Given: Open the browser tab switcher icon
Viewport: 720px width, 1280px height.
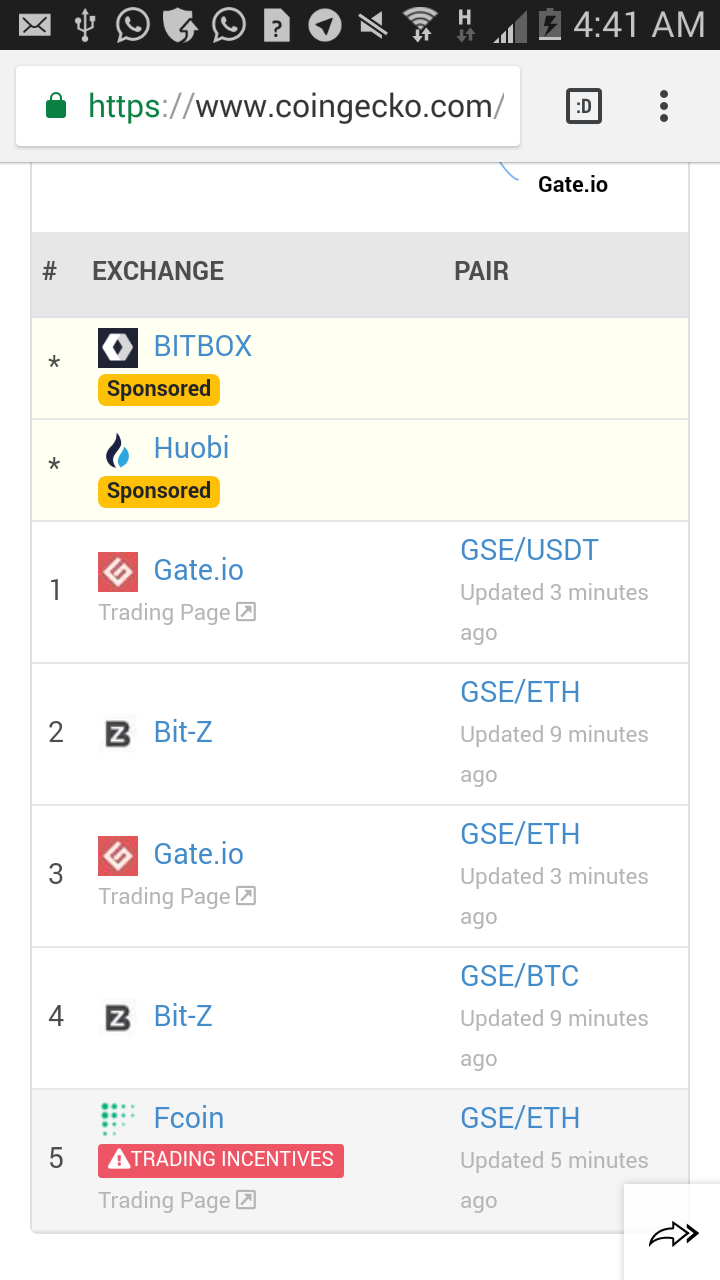Looking at the screenshot, I should (584, 106).
